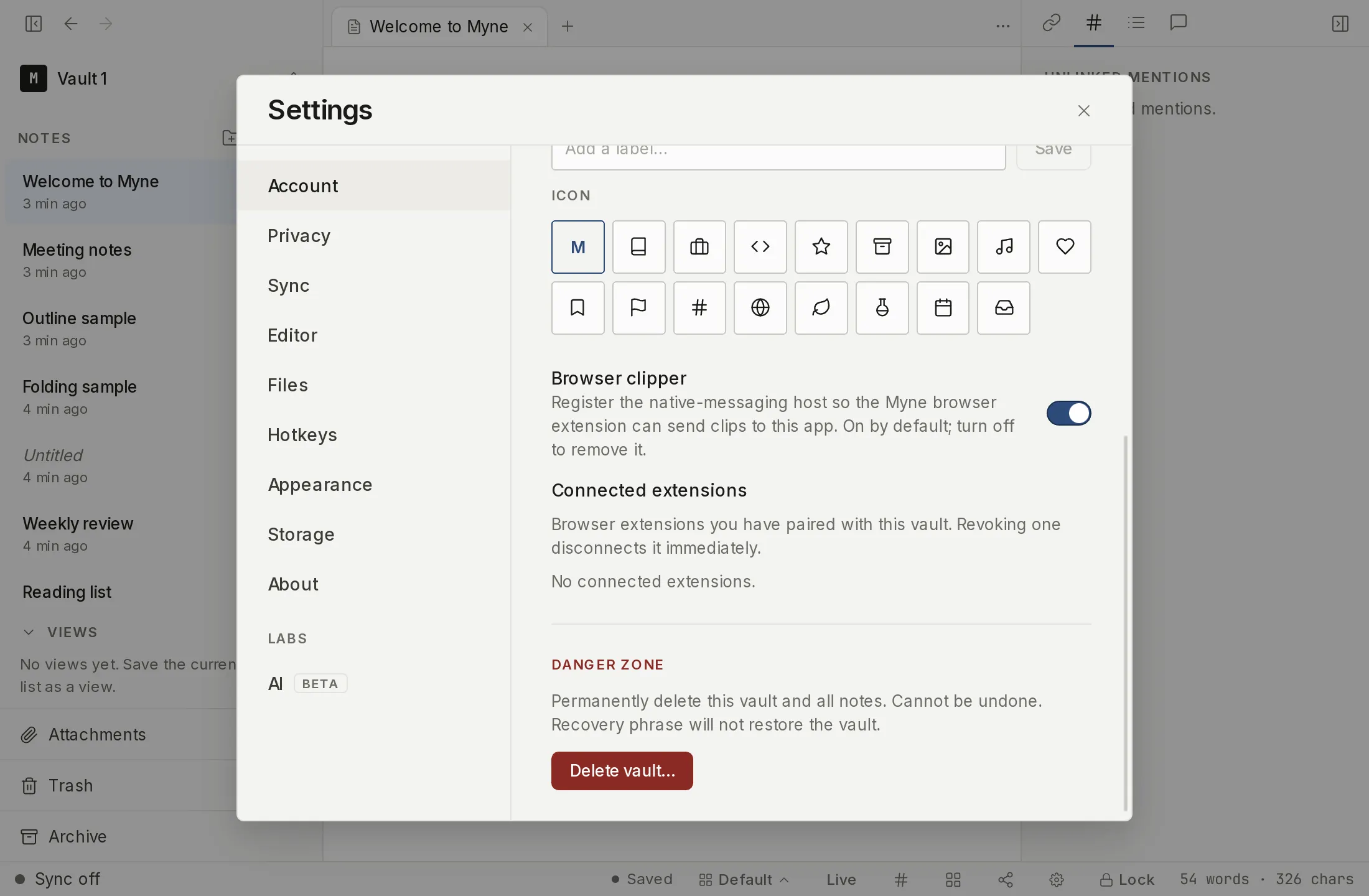Viewport: 1369px width, 896px height.
Task: Turn off the Browser clipper switch
Action: tap(1068, 413)
